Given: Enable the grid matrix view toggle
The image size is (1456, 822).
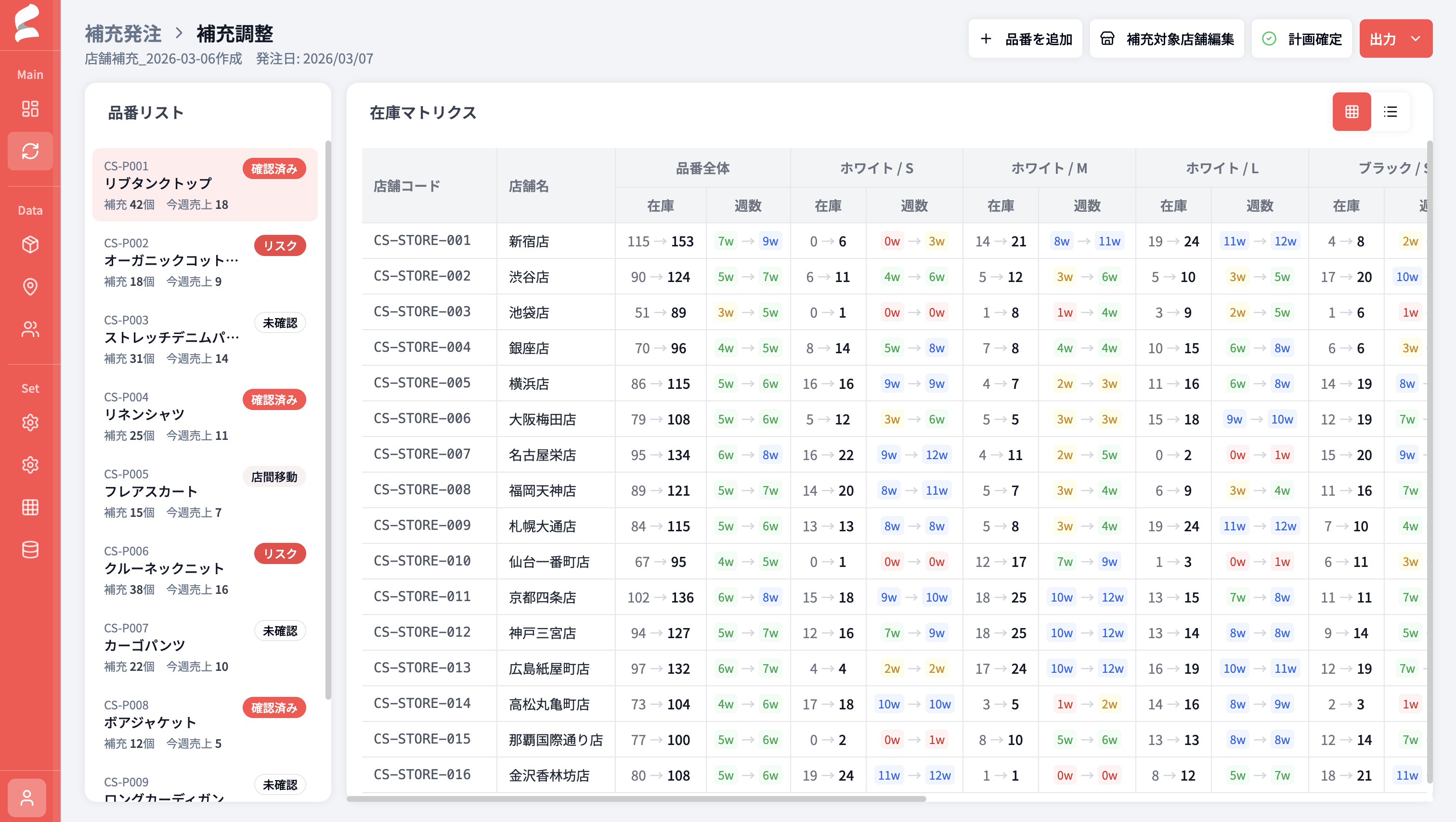Looking at the screenshot, I should pos(1352,112).
